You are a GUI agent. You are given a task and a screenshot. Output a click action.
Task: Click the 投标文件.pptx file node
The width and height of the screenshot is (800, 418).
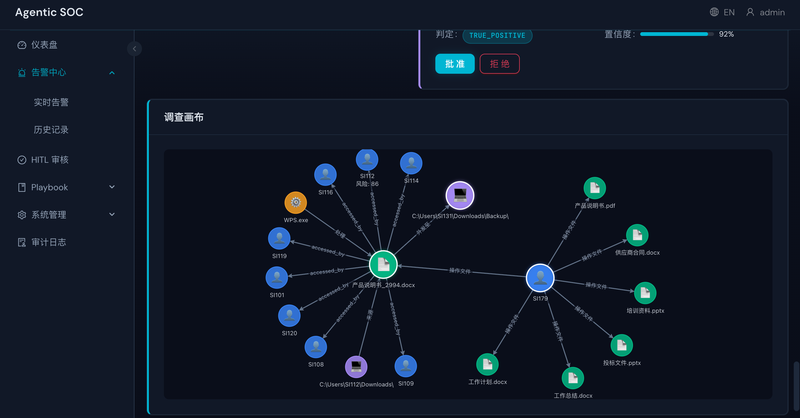coord(621,346)
